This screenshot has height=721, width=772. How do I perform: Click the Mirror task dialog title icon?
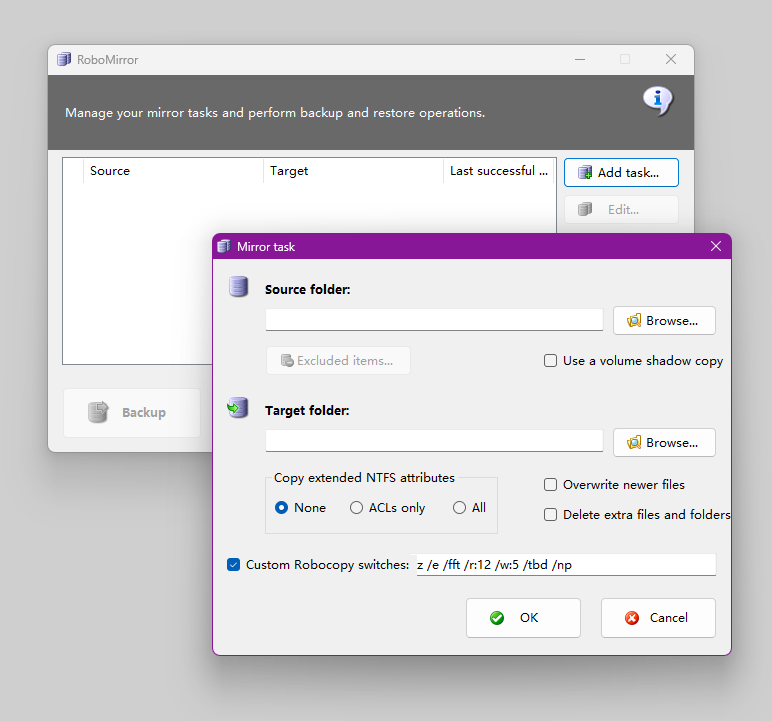point(224,246)
